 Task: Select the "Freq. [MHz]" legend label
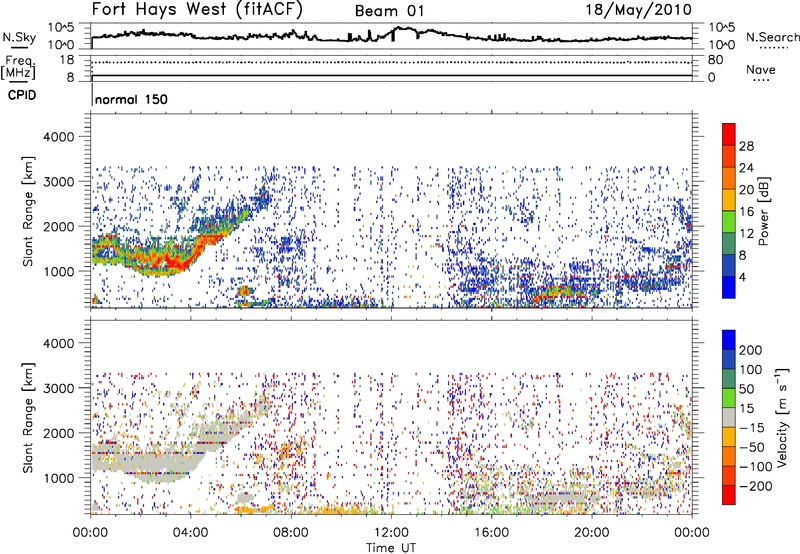point(18,68)
